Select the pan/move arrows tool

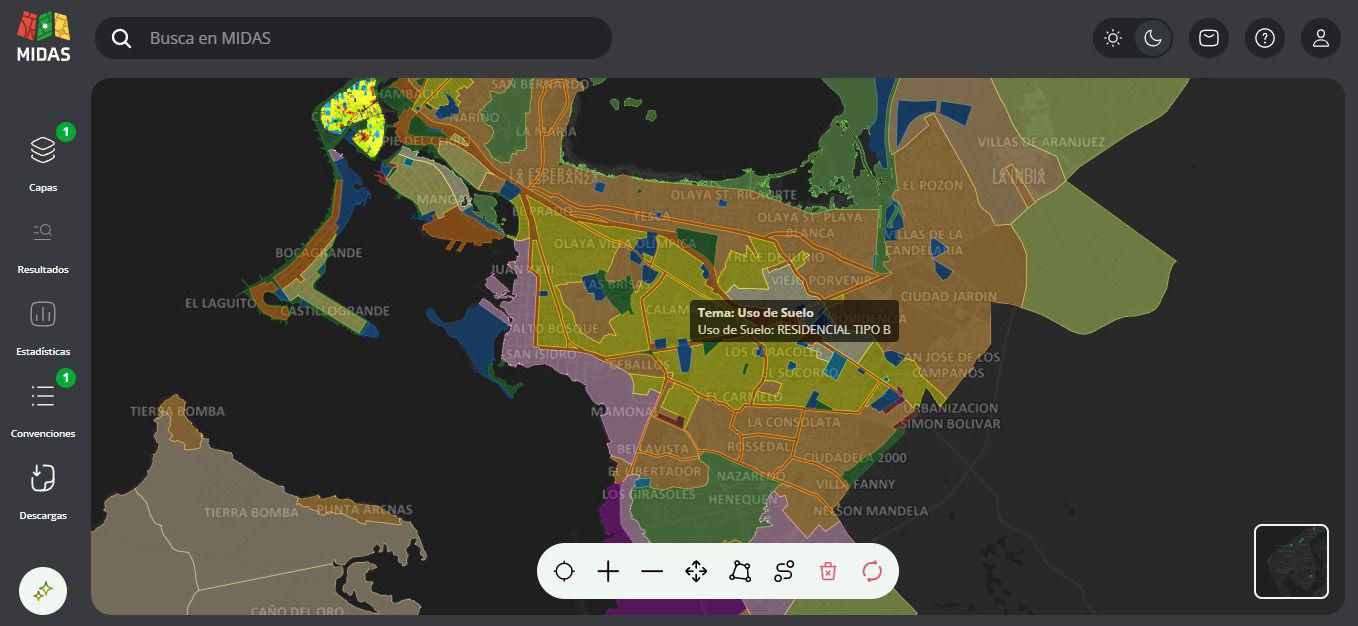click(x=696, y=571)
